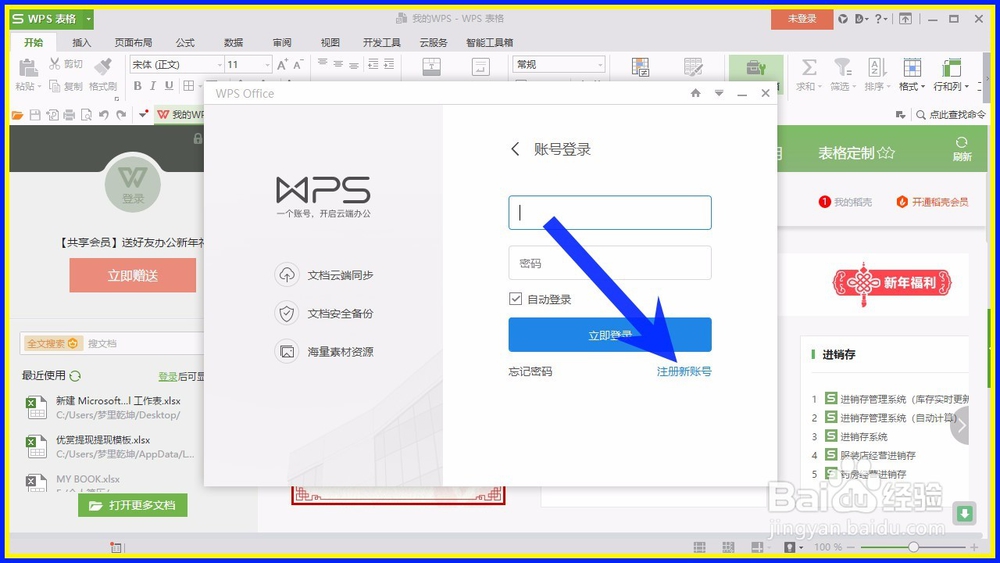This screenshot has width=1000, height=563.
Task: Toggle Bold formatting
Action: 137,85
